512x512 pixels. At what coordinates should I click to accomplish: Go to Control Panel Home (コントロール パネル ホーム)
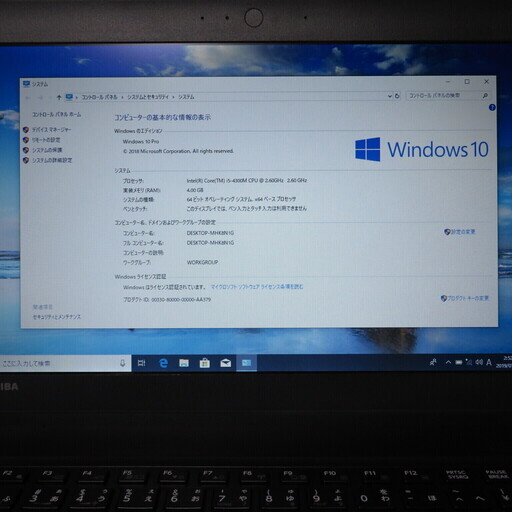[x=56, y=114]
